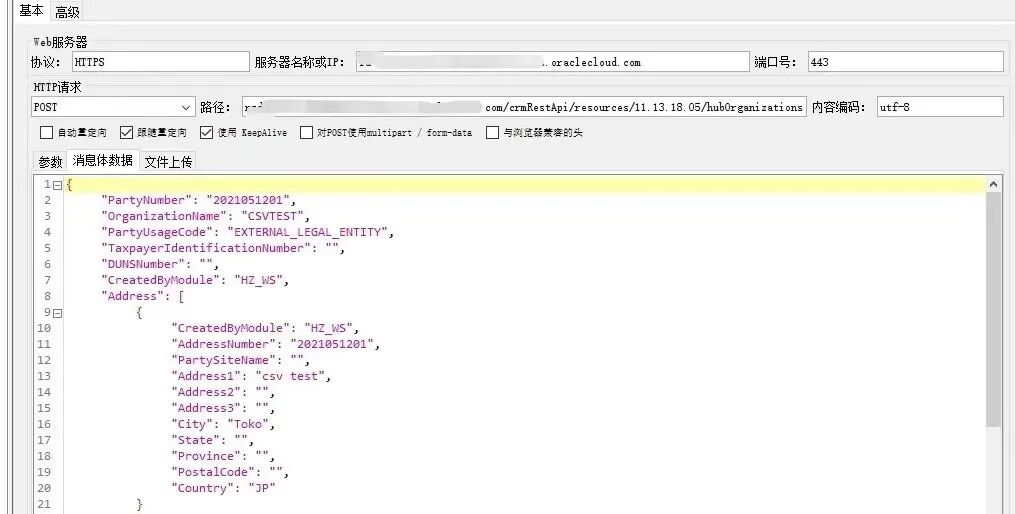
Task: Click line number 21 in the gutter
Action: pos(43,504)
